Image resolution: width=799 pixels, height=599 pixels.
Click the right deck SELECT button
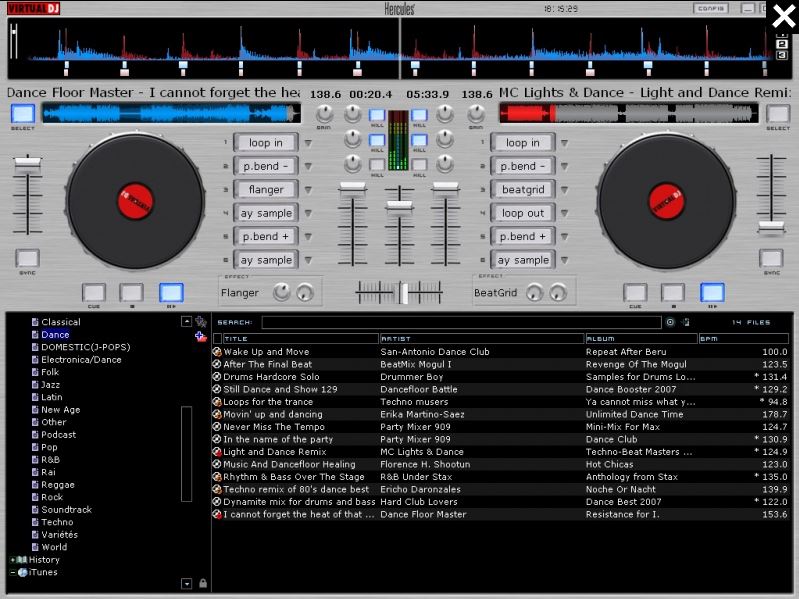778,114
